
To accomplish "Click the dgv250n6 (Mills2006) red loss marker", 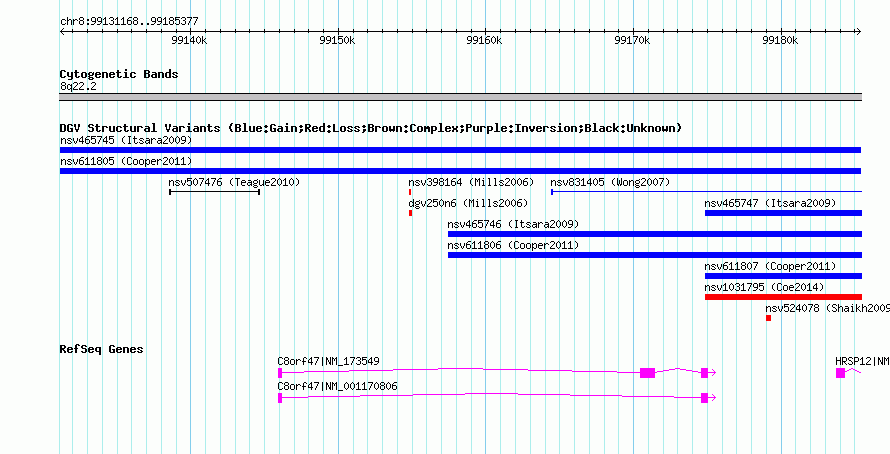I will 410,213.
